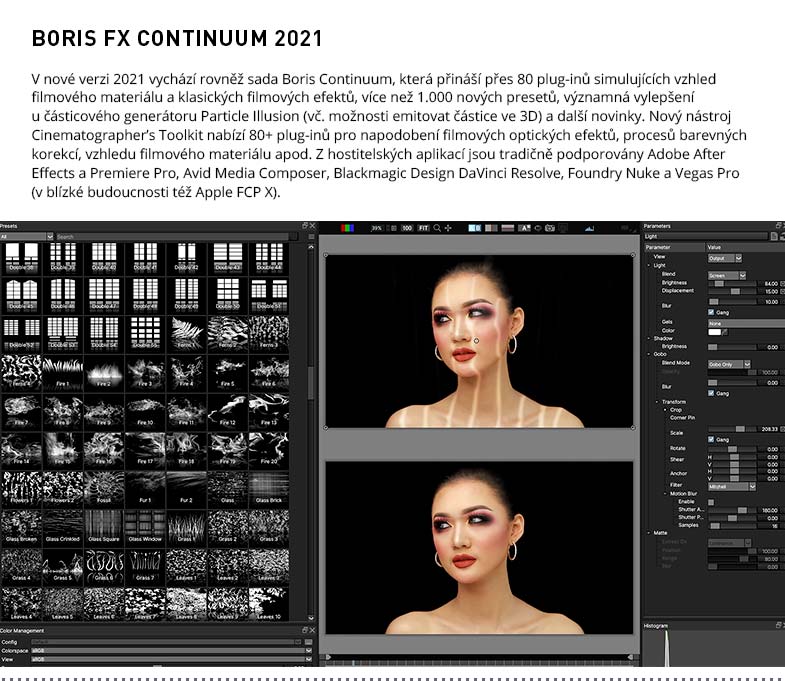Click the vertical split compare icon

click(x=491, y=228)
